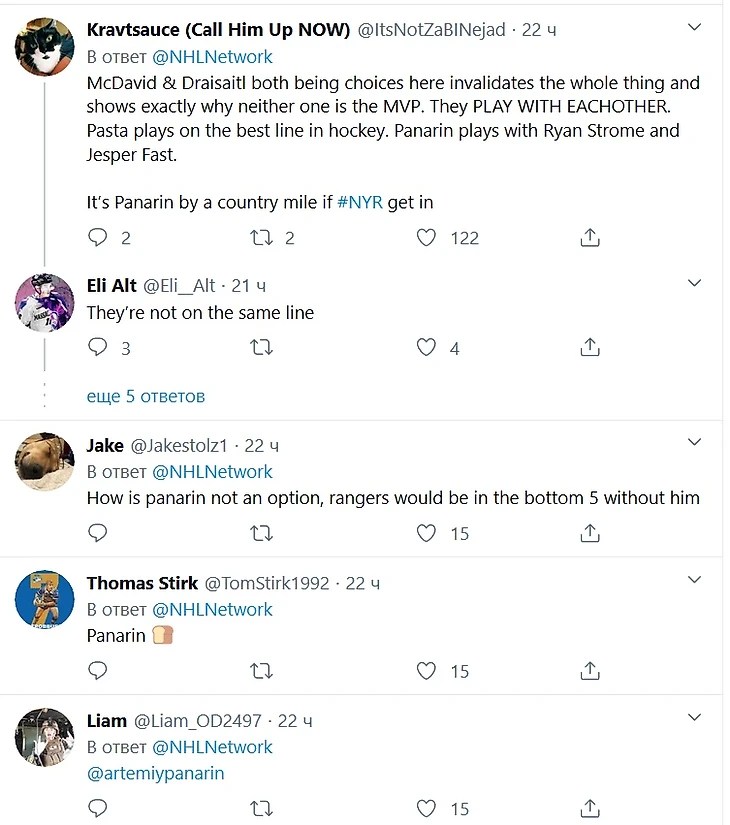Screen dimensions: 730x825
Task: Retweet Kravtsauce's MVP tweet
Action: pos(261,238)
